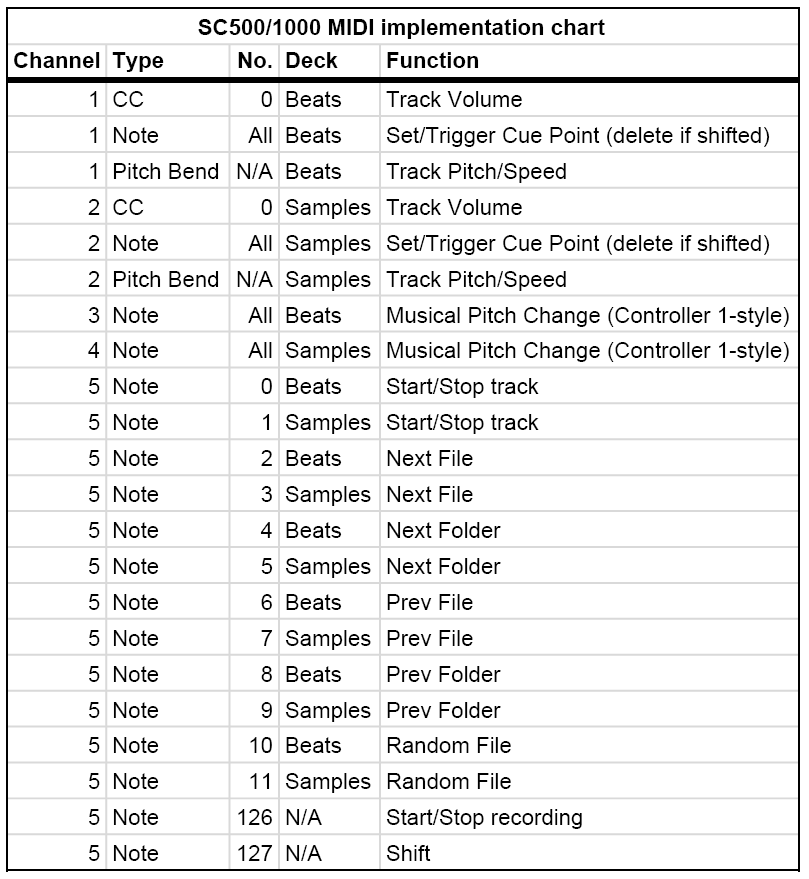The image size is (809, 879).
Task: Select the 'Function' column header
Action: pos(433,61)
